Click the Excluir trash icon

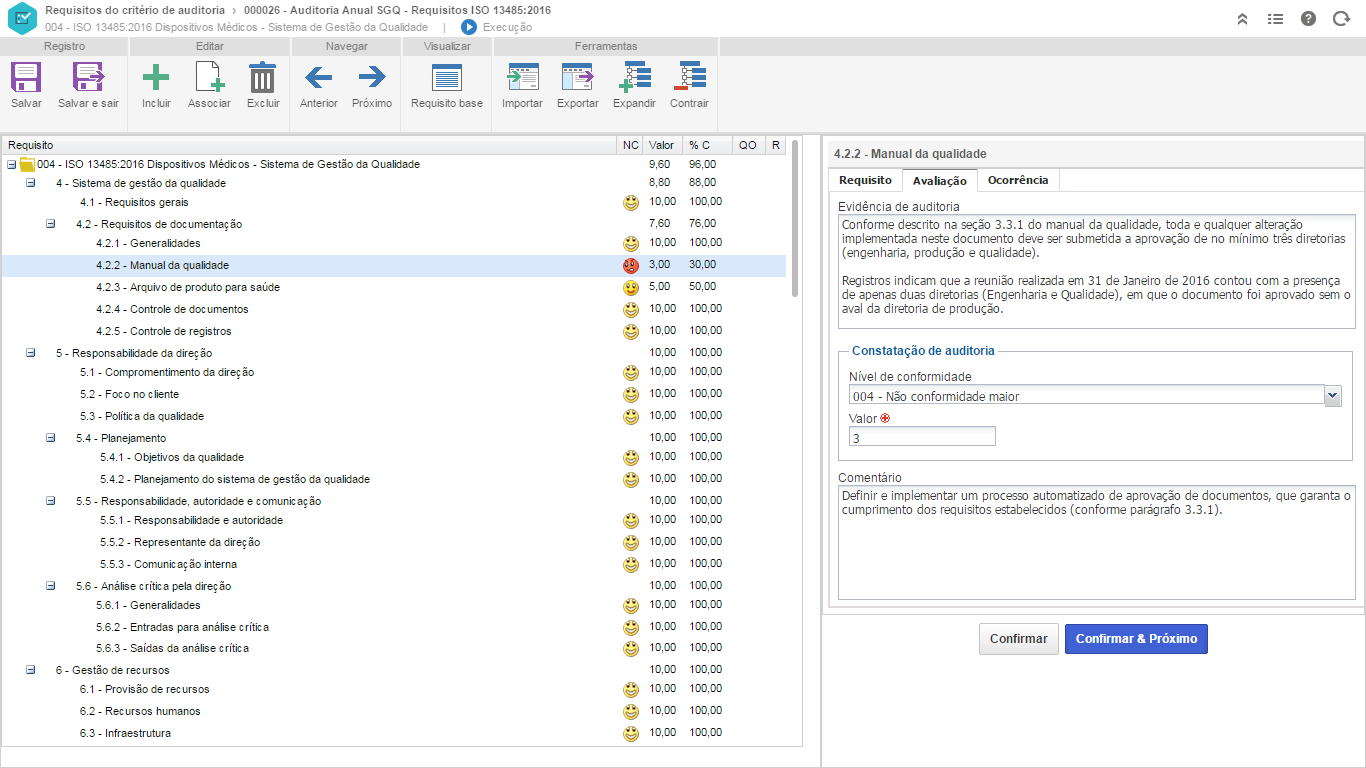263,79
